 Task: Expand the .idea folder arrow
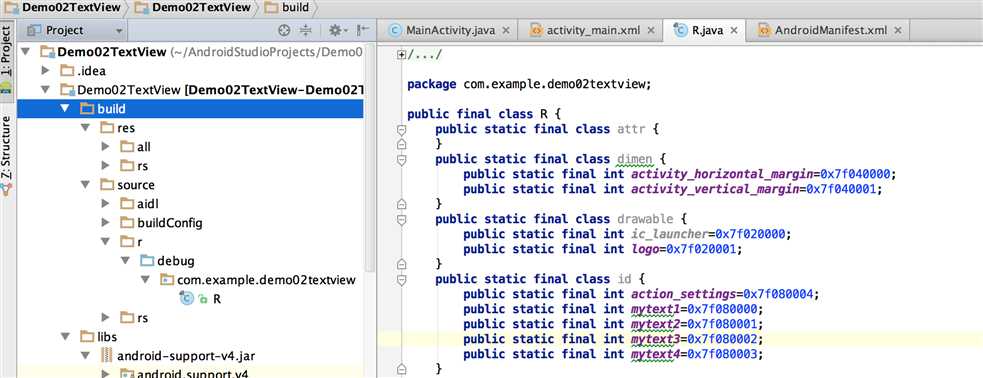click(45, 70)
